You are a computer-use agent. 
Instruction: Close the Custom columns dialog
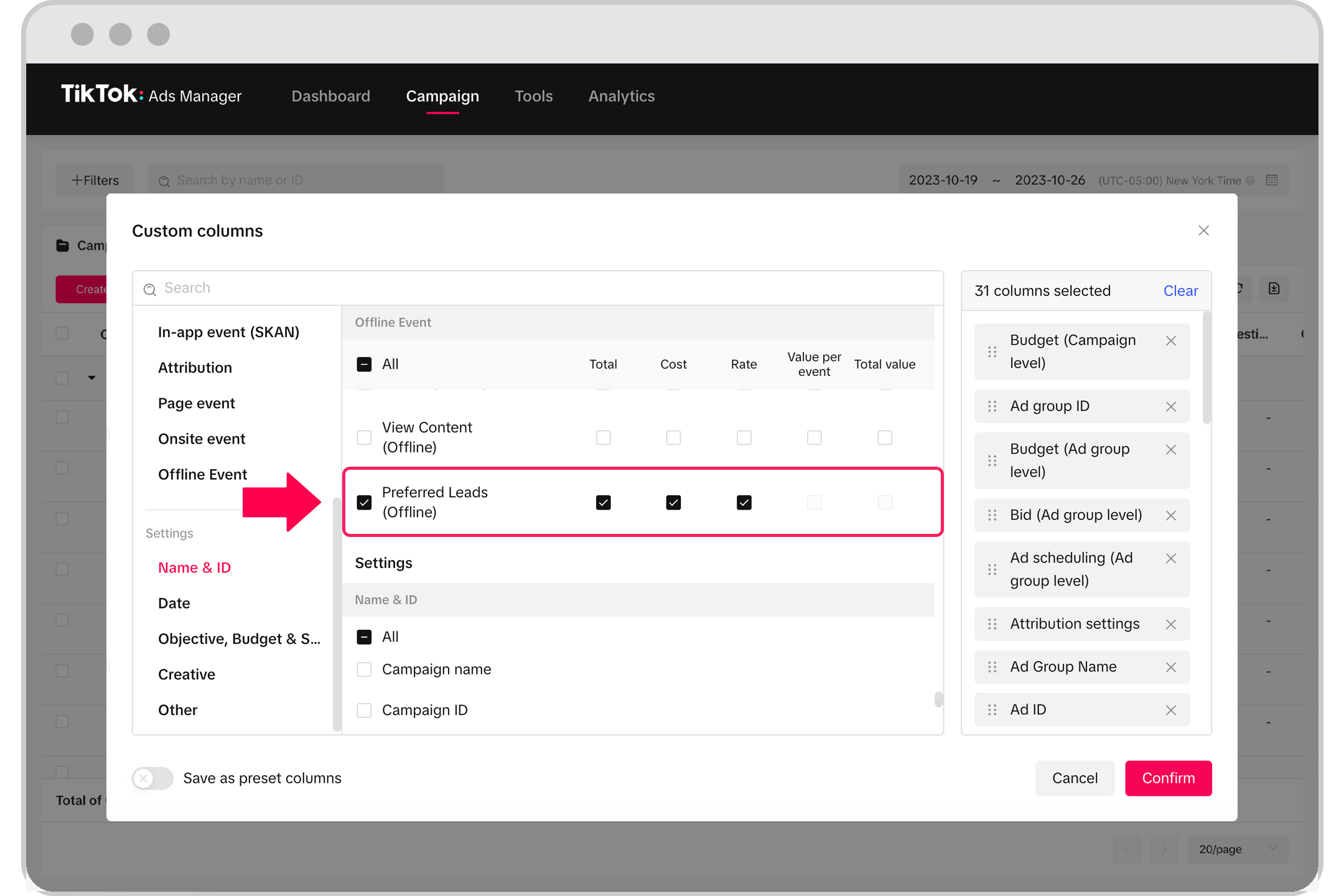coord(1203,230)
